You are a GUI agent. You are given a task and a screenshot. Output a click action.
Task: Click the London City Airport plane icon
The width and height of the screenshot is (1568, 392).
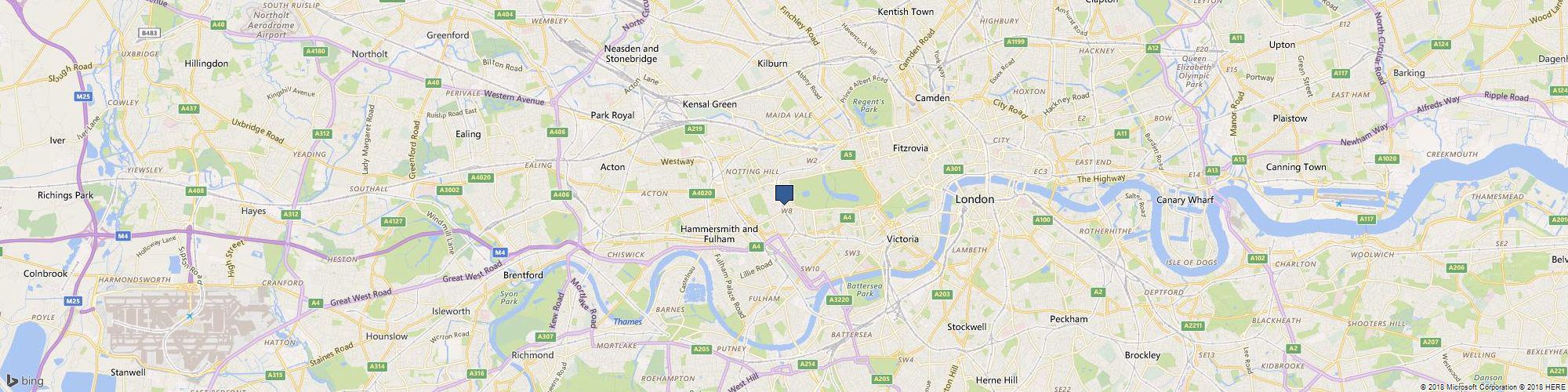(x=1338, y=204)
